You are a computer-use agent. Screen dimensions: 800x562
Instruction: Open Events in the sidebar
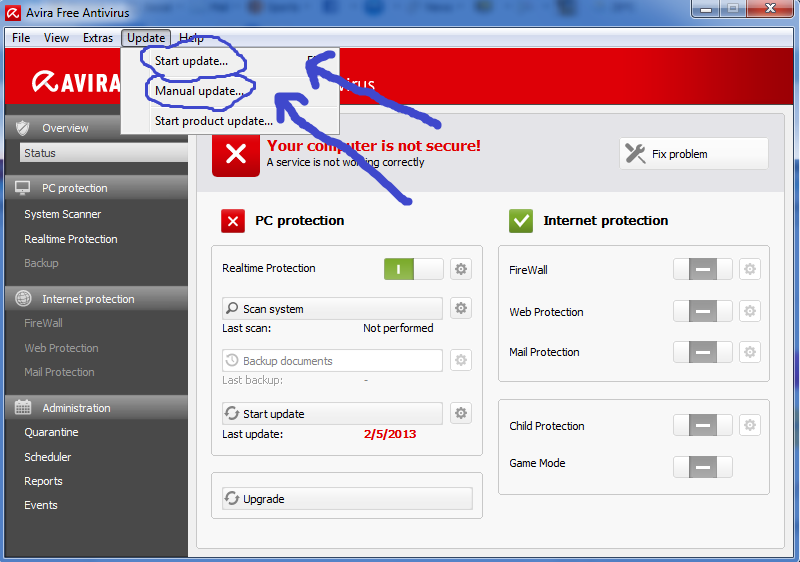click(x=41, y=505)
